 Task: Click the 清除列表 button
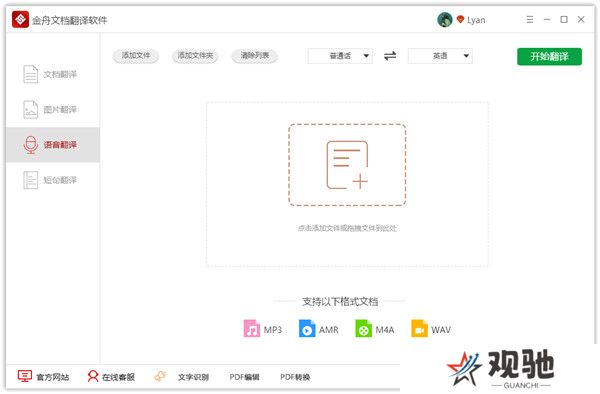point(254,56)
